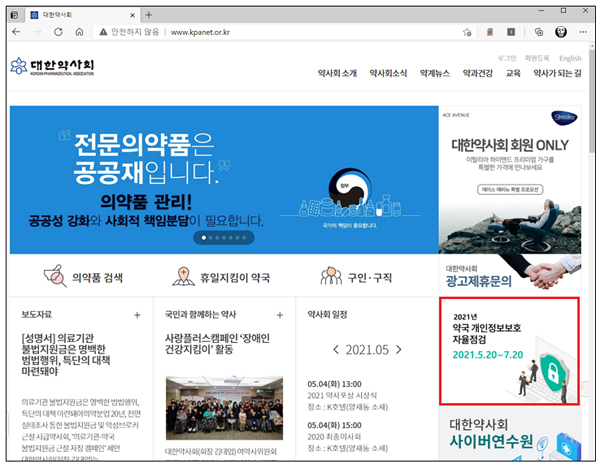Click the 휴일지킴이 약국 map icon
The height and width of the screenshot is (468, 600).
coord(183,276)
